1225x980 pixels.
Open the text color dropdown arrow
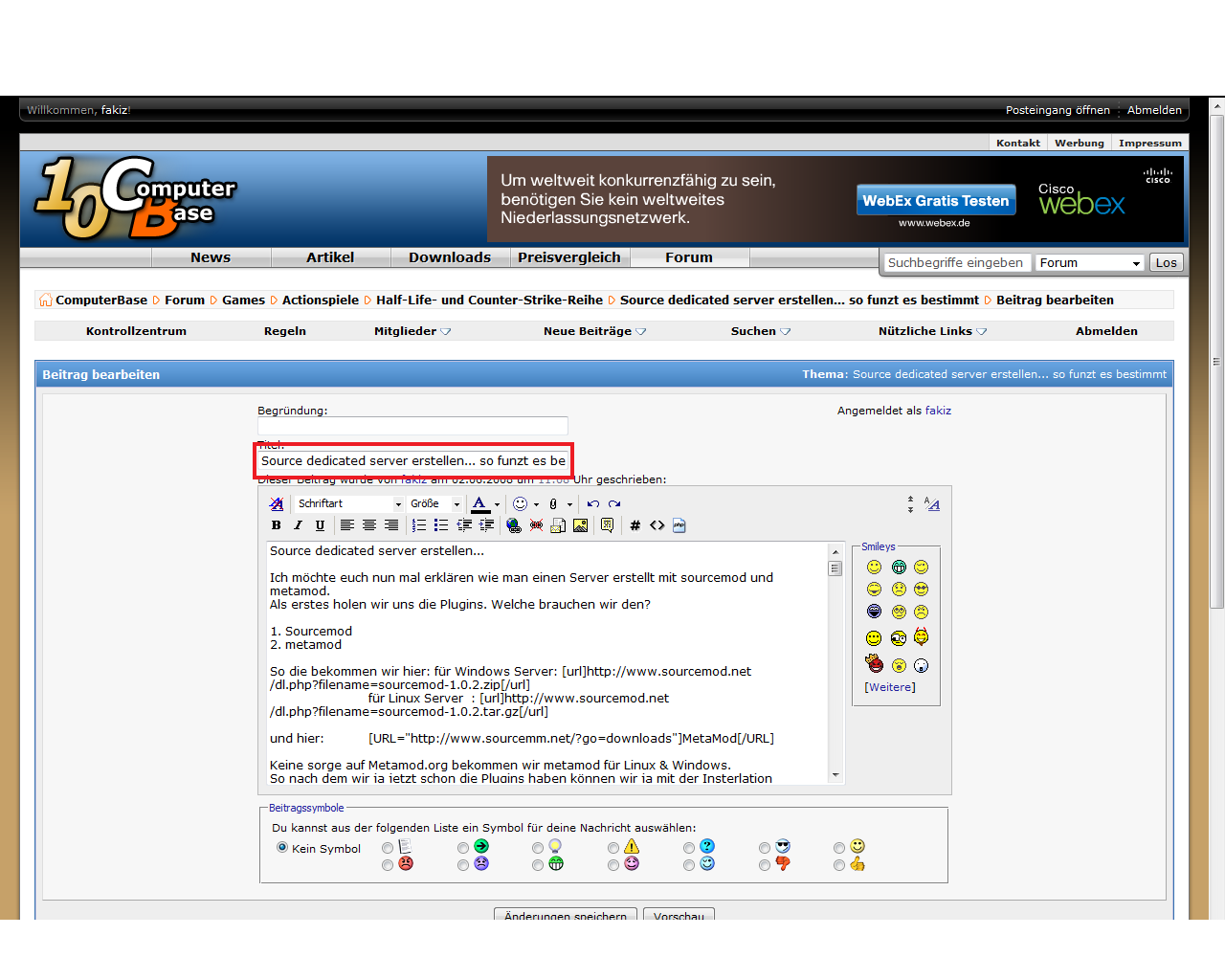coord(497,504)
